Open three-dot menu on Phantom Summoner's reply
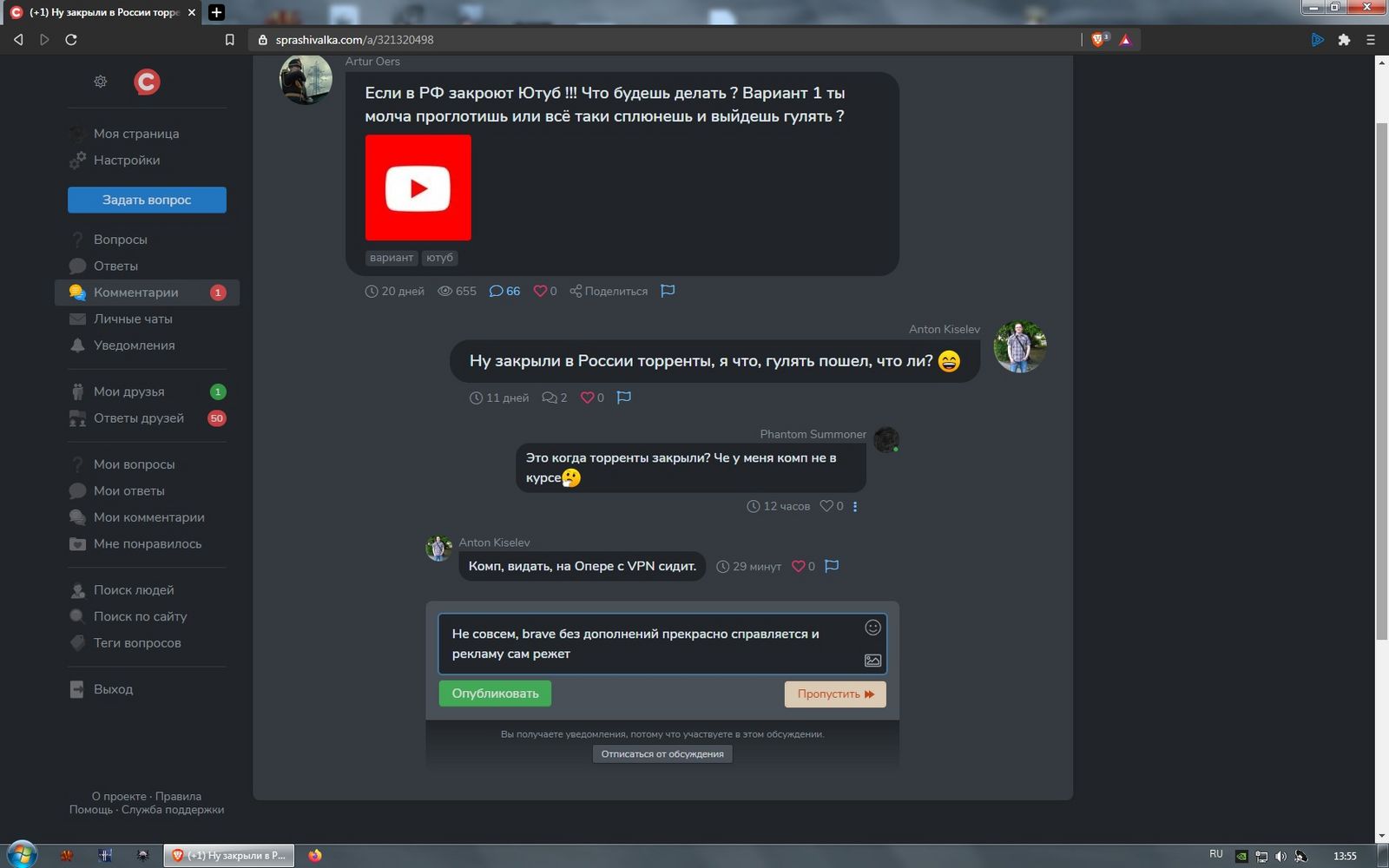 (855, 507)
